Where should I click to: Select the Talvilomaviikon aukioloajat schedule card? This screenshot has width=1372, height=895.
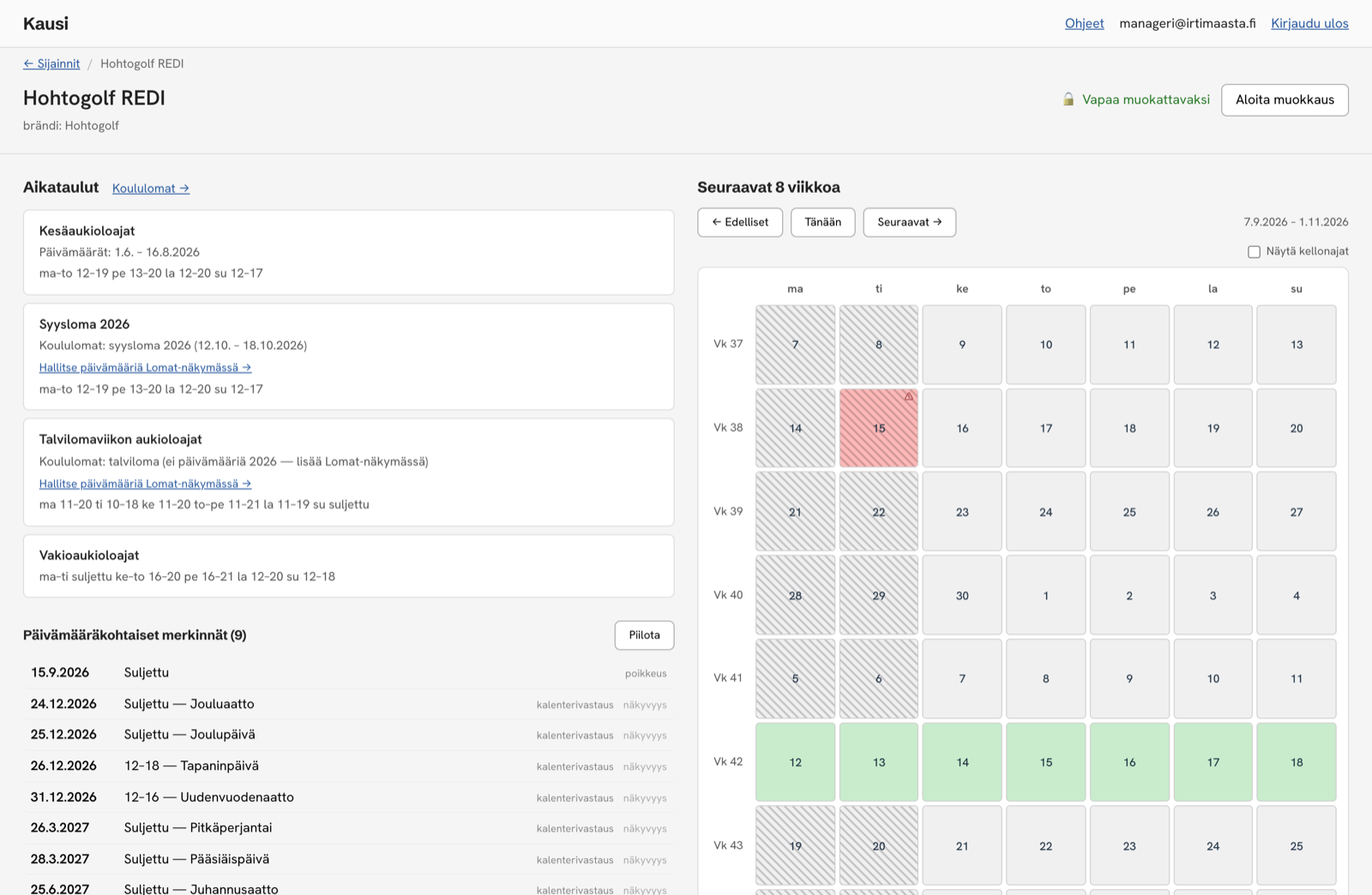tap(348, 472)
